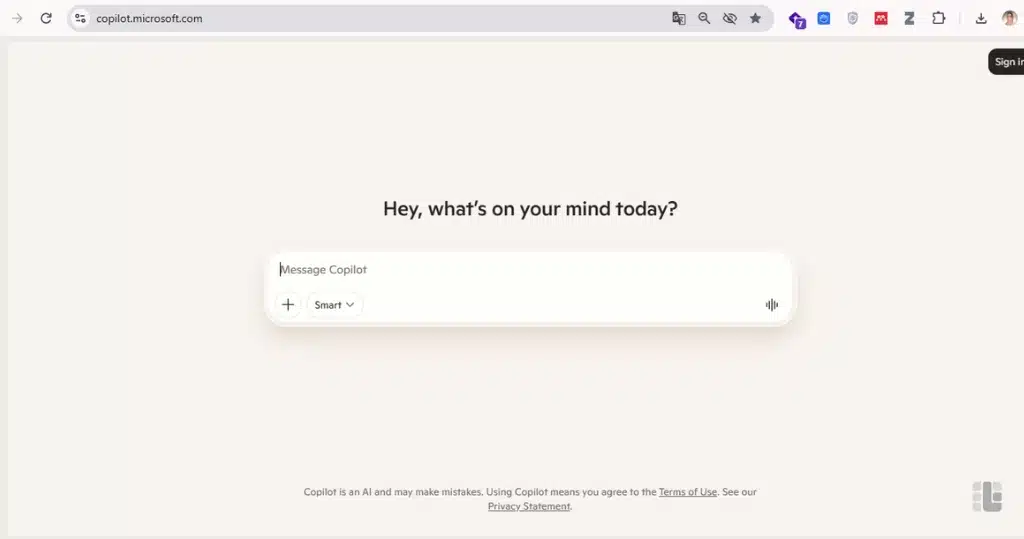Screen dimensions: 1024x539
Task: Focus the Message Copilot text field
Action: (x=529, y=269)
